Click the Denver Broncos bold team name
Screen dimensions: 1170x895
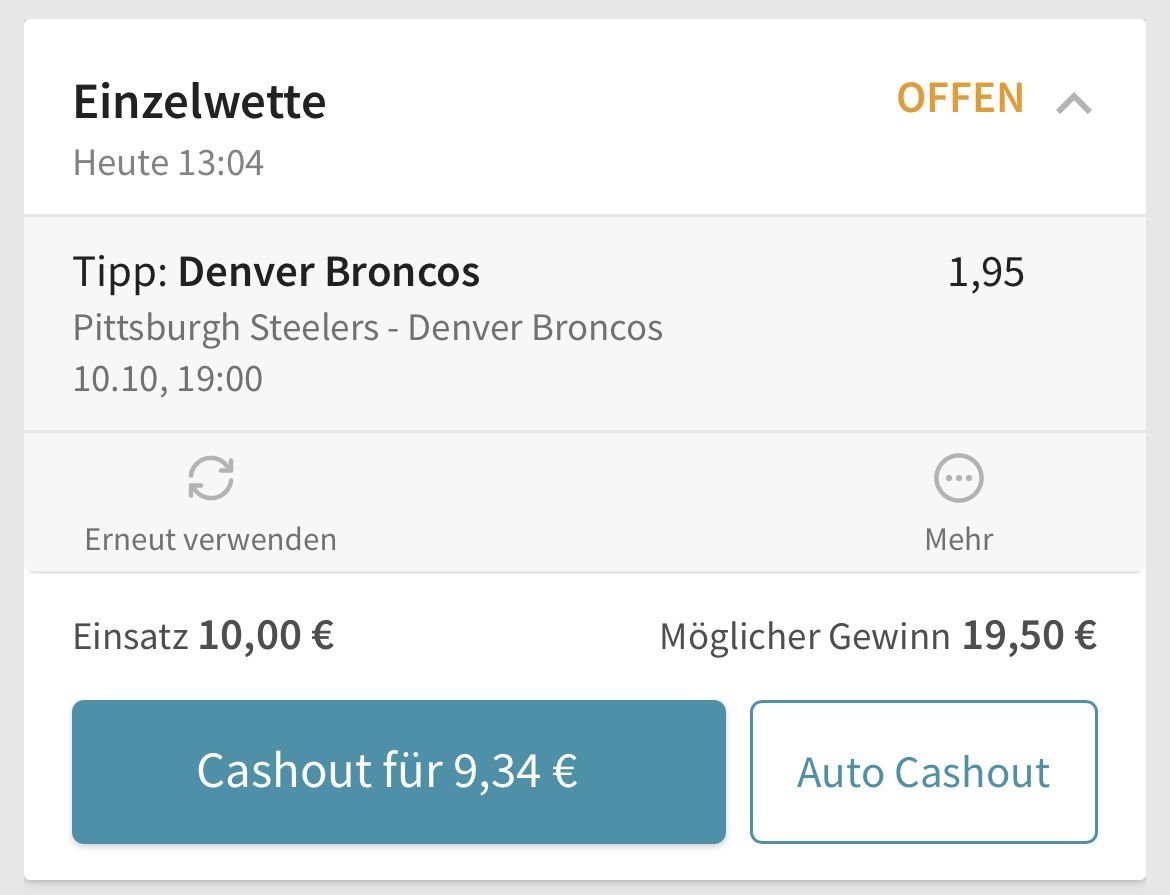tap(329, 271)
